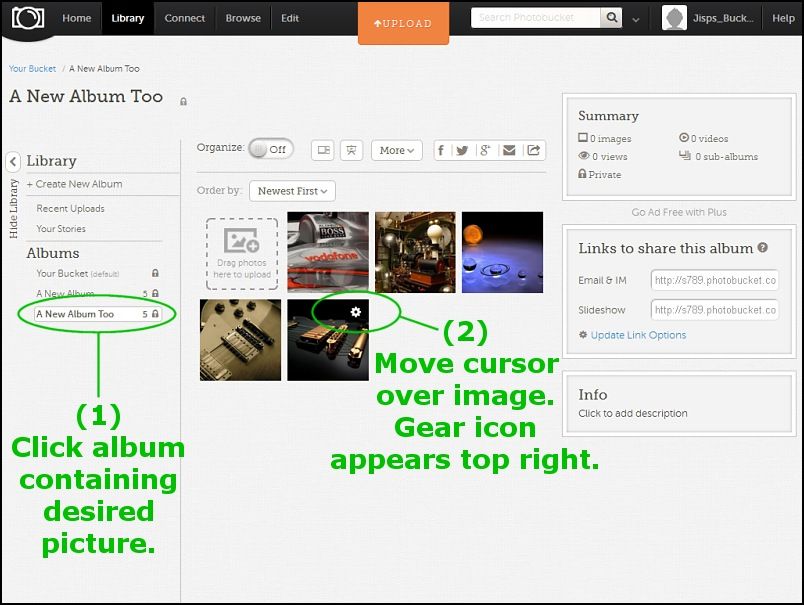Click Update Link Options link
The width and height of the screenshot is (804, 605).
coord(638,335)
